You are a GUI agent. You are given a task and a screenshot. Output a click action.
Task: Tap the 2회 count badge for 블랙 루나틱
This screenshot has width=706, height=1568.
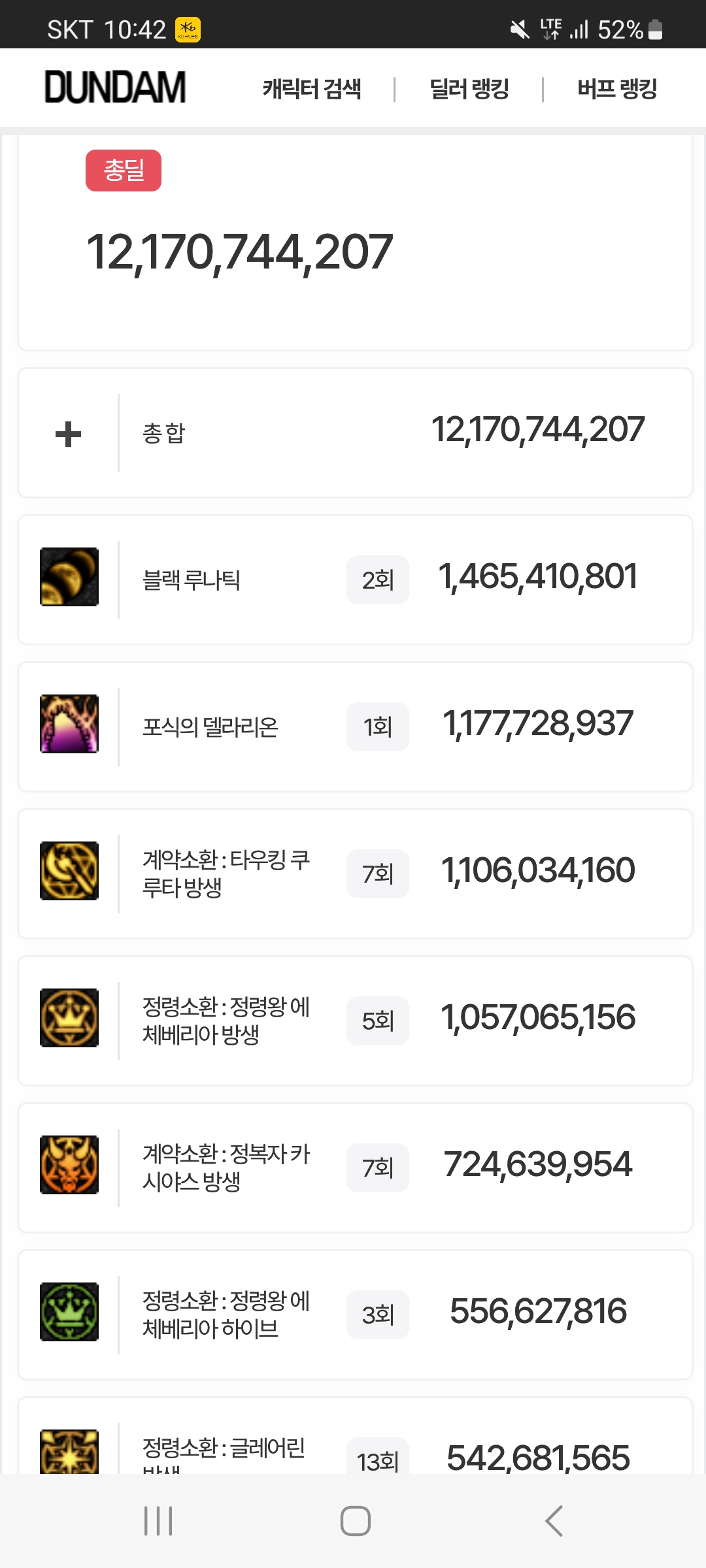coord(378,580)
